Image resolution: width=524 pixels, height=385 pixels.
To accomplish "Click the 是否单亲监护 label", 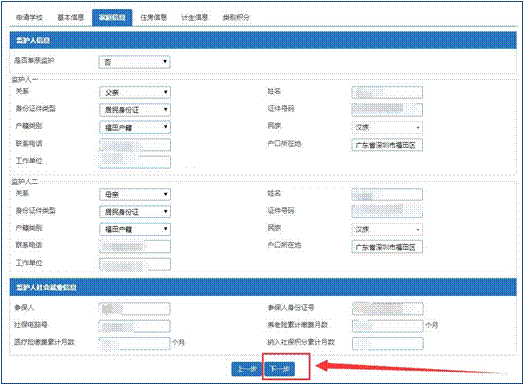I will click(x=34, y=60).
